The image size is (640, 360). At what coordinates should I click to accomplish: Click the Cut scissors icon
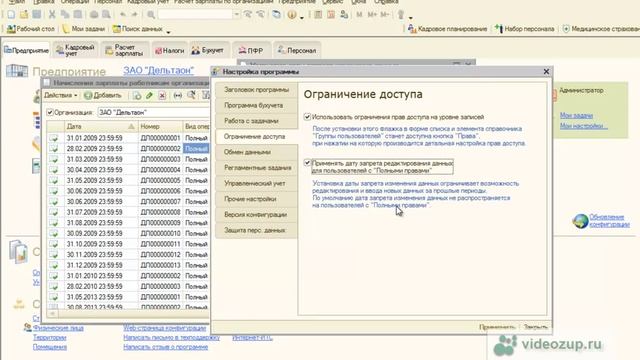point(52,15)
